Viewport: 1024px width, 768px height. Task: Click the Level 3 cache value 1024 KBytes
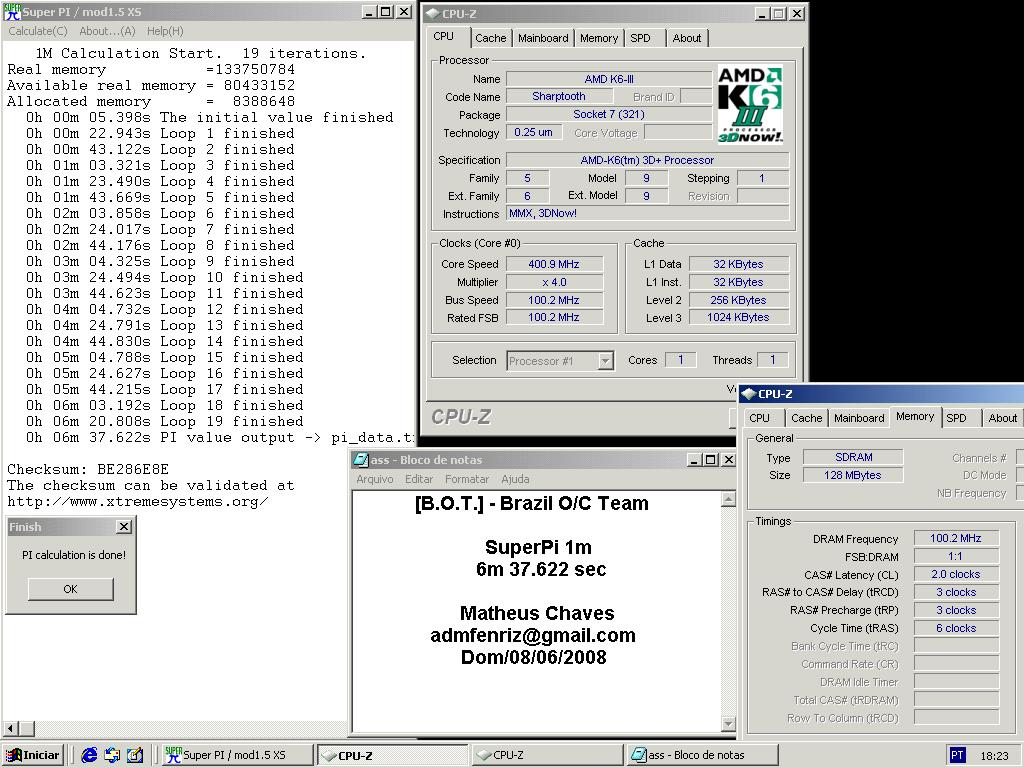point(738,317)
